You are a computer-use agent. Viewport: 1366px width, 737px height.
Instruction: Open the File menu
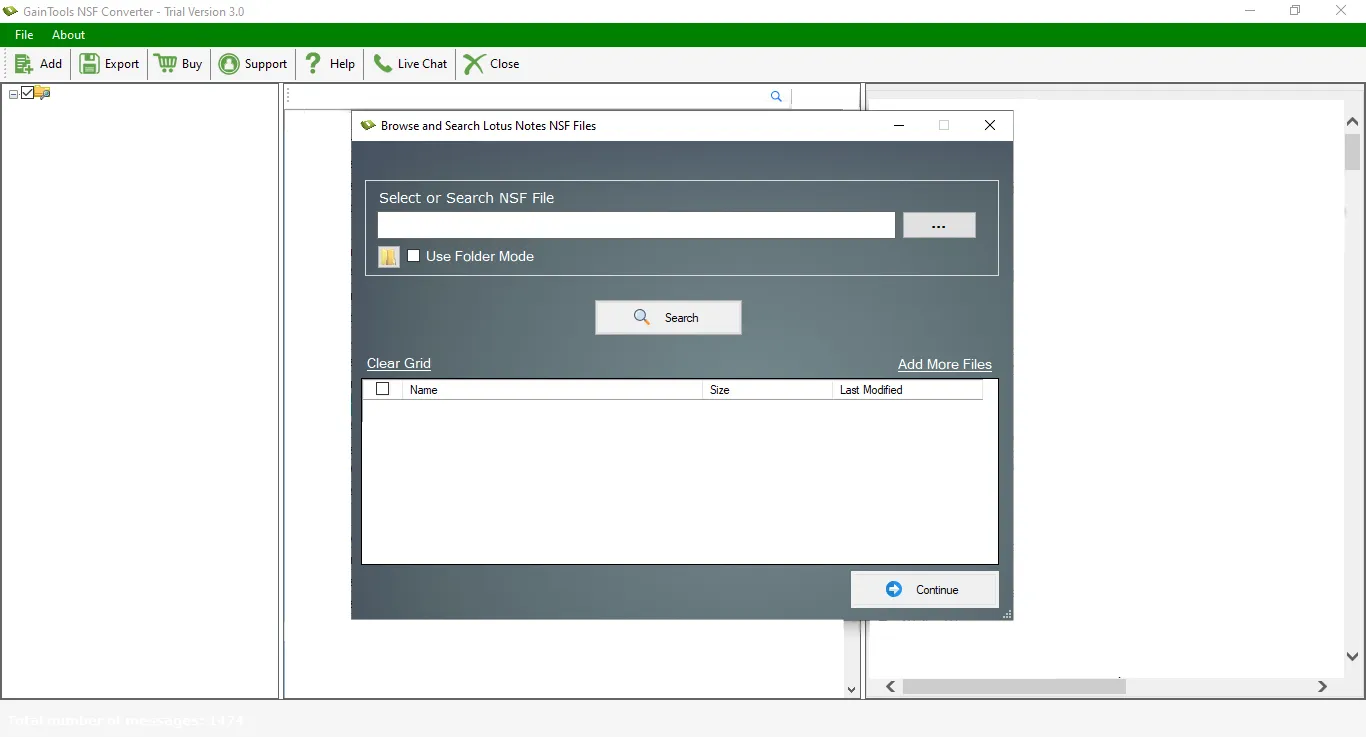(x=24, y=35)
